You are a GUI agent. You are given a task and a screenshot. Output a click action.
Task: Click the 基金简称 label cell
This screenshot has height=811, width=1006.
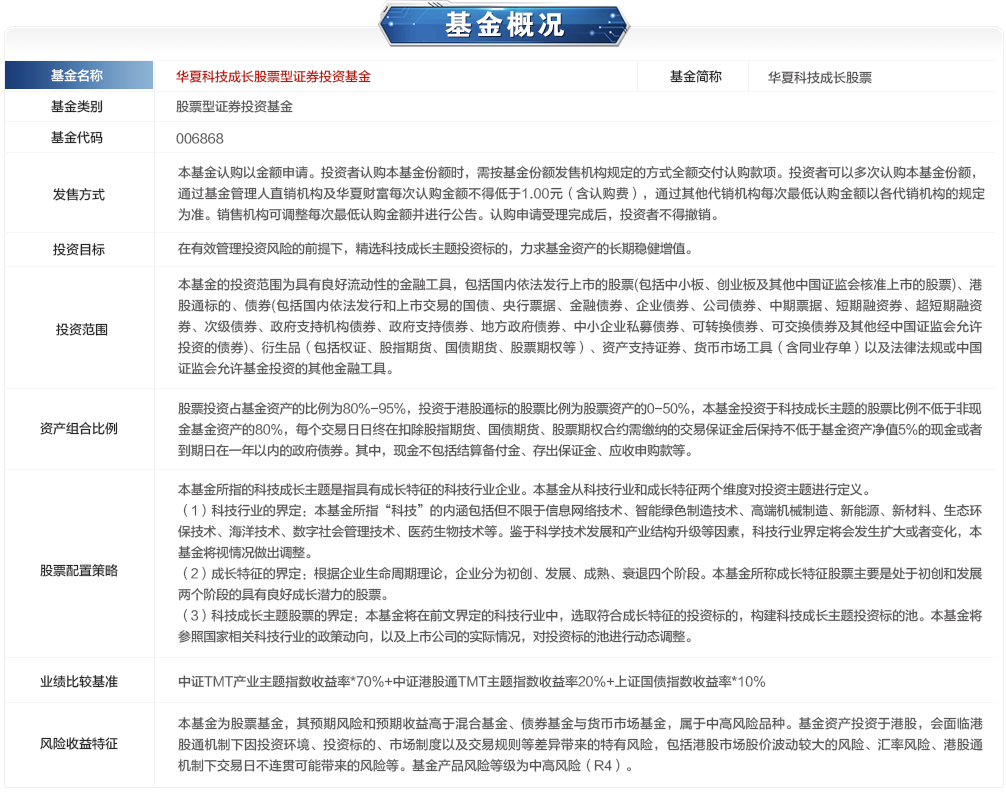(695, 77)
